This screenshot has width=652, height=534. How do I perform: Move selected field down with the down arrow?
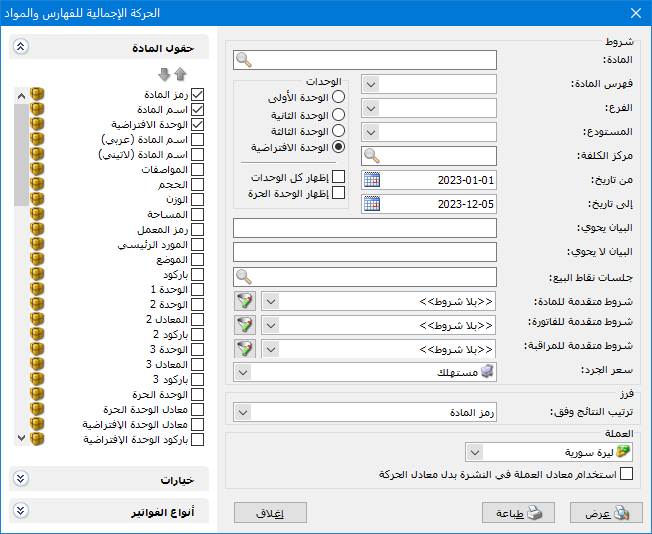click(x=164, y=74)
